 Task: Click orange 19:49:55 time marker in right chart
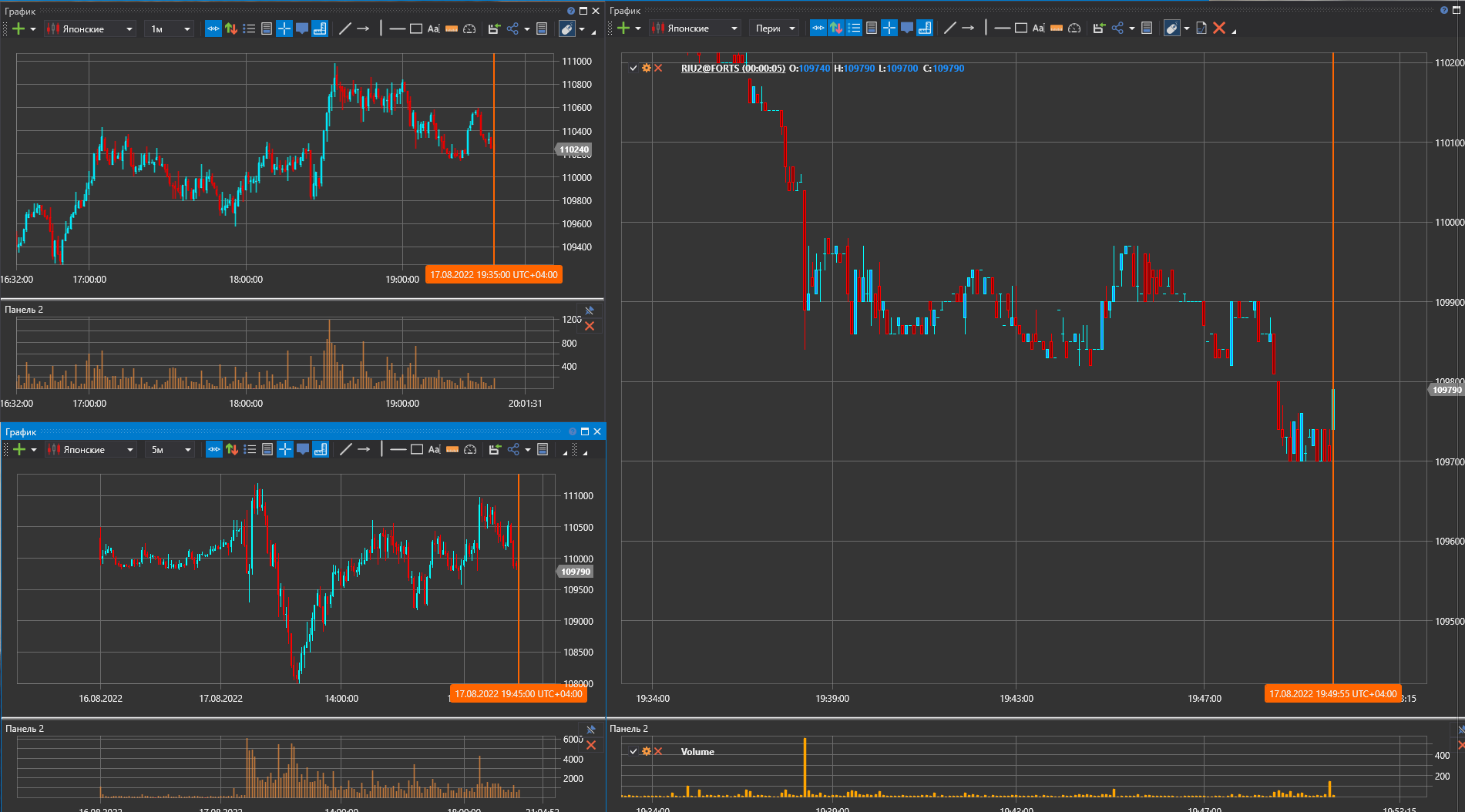tap(1333, 693)
